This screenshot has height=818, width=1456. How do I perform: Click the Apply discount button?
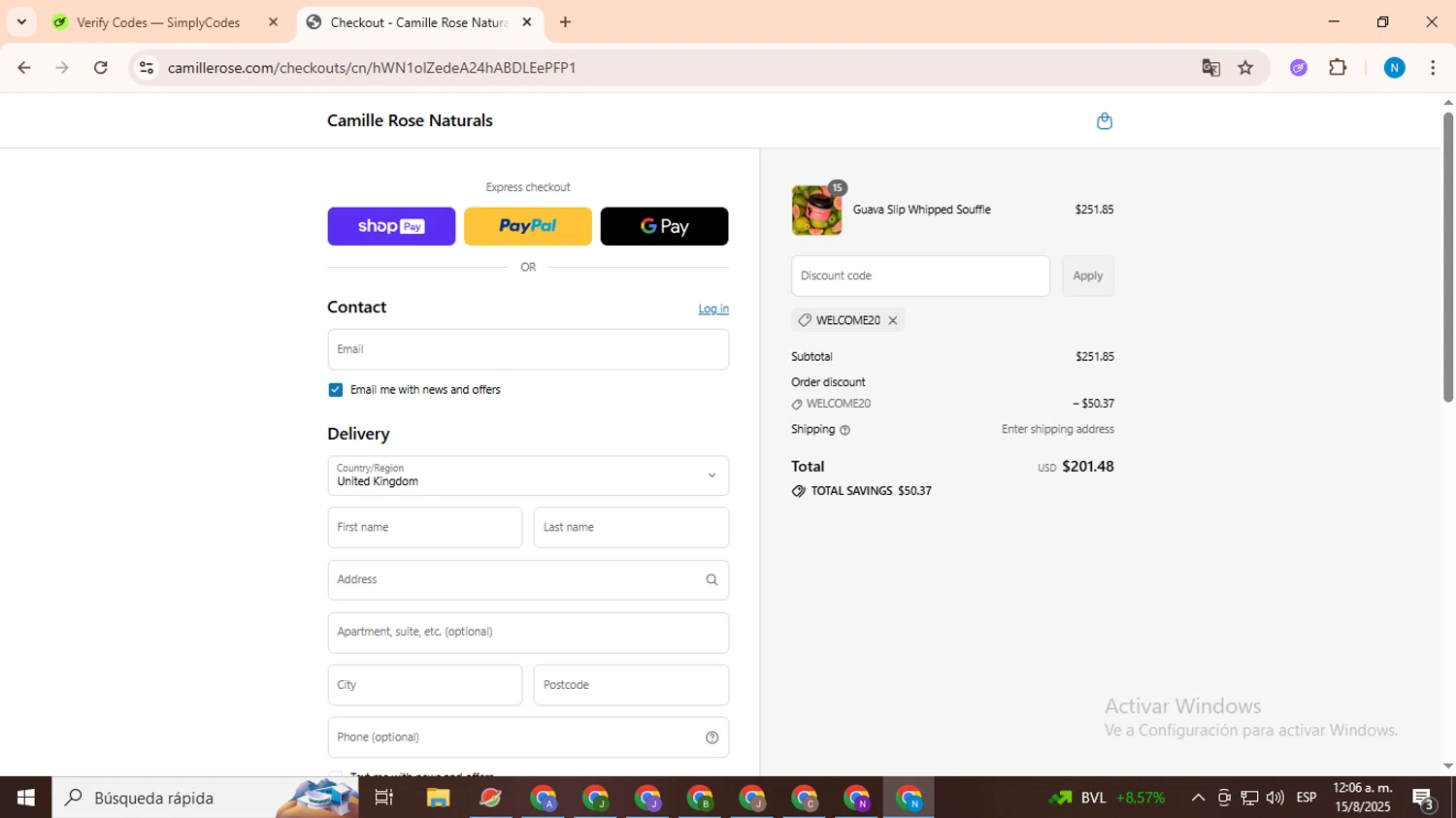[1087, 276]
